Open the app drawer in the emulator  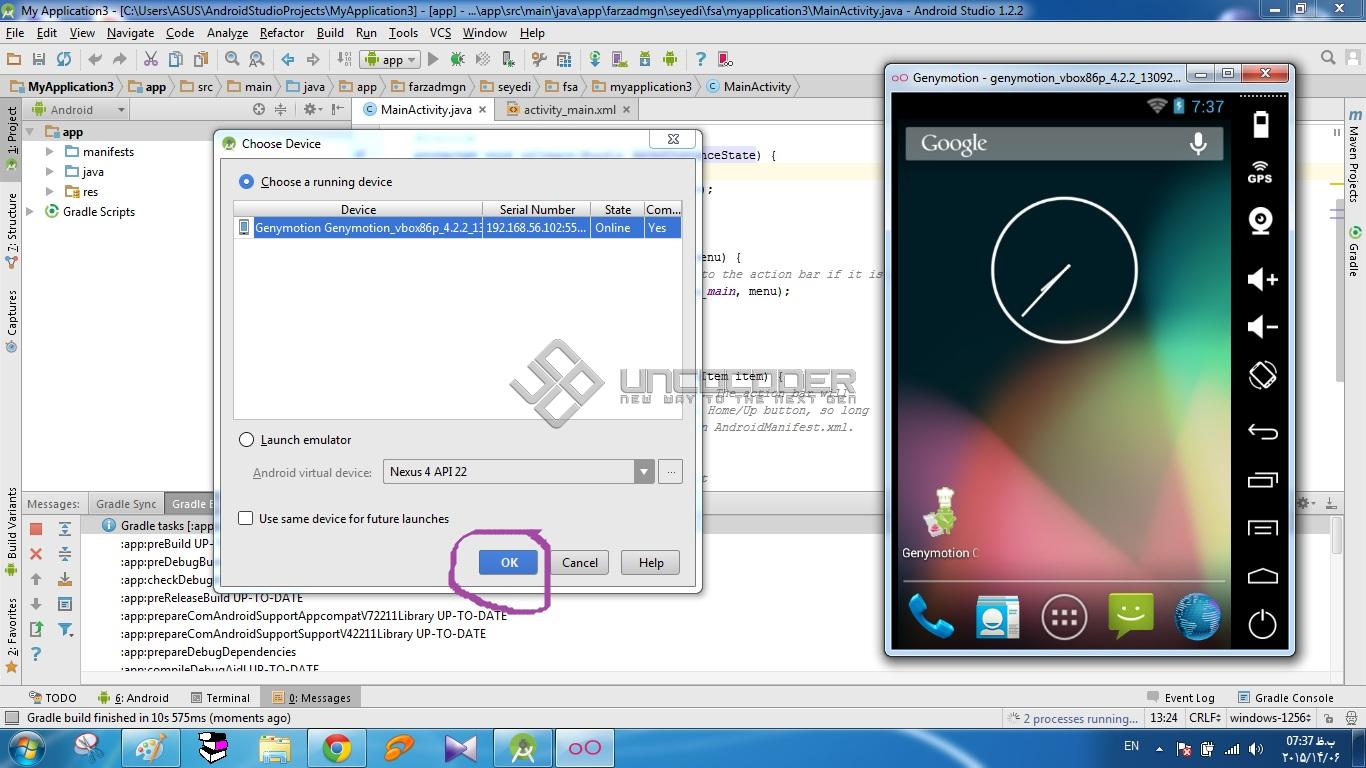(1064, 617)
